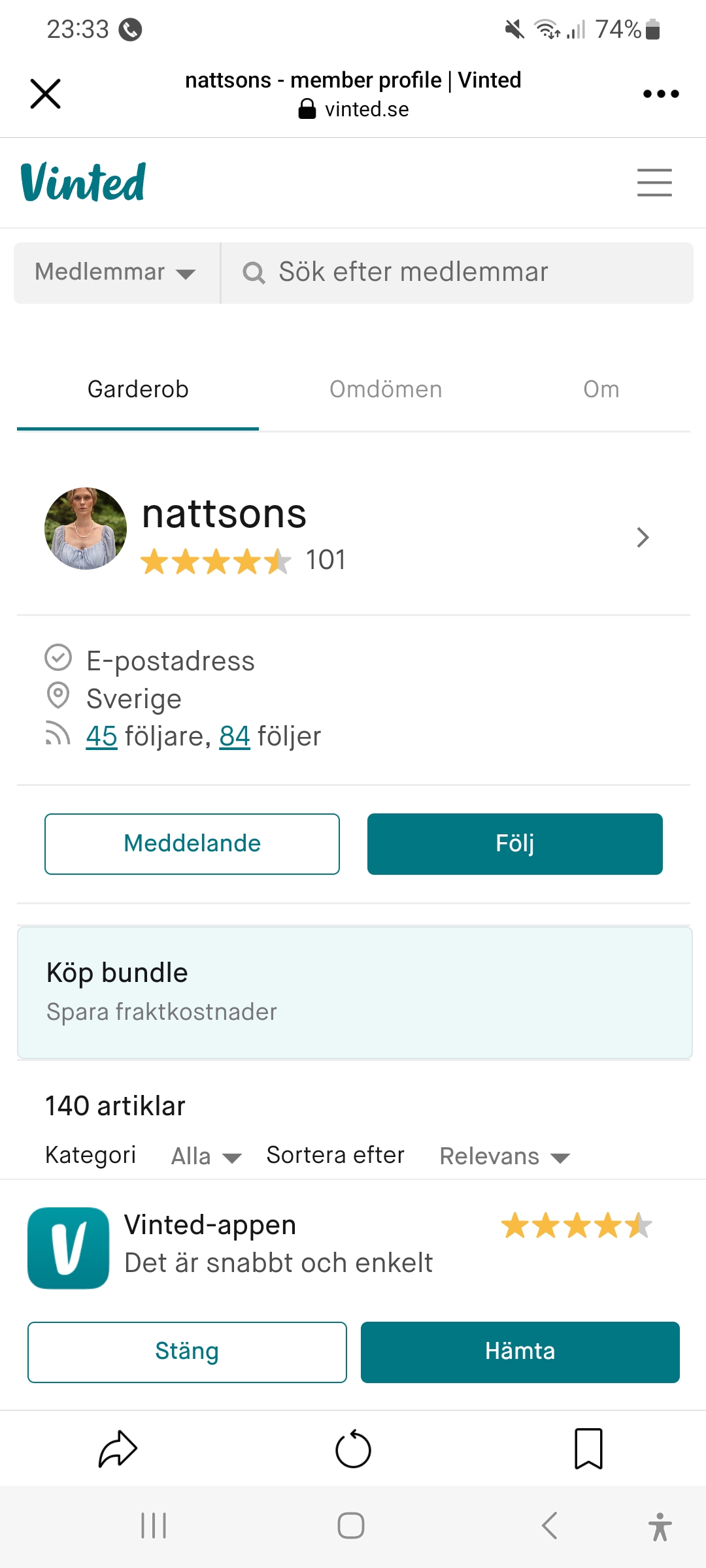
Task: Tap the nattsons profile picture
Action: (86, 528)
